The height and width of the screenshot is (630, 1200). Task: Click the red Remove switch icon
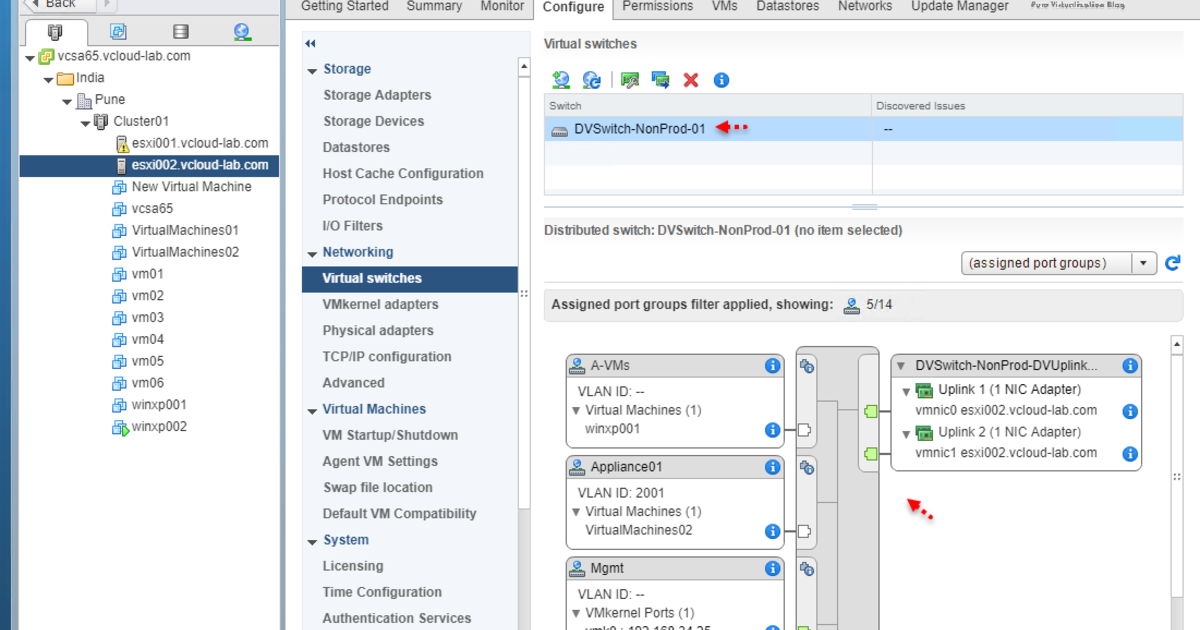tap(690, 80)
